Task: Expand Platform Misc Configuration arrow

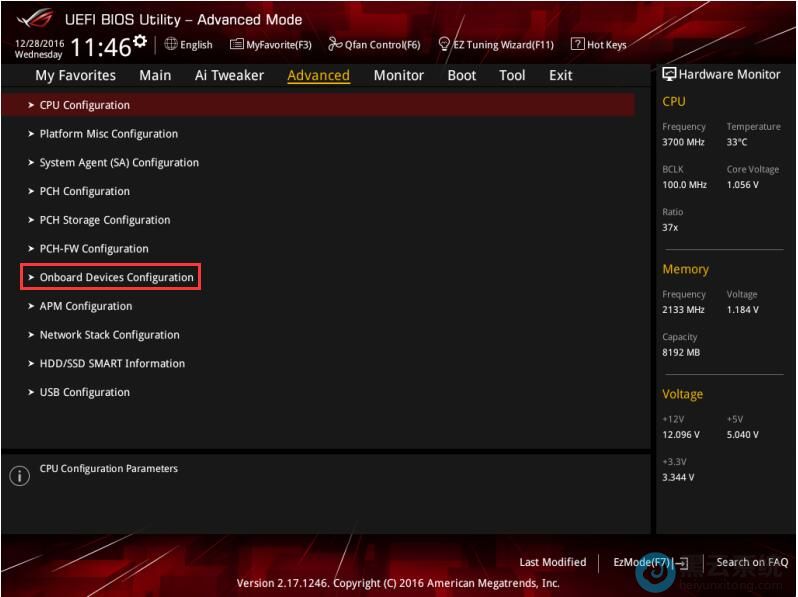Action: (x=31, y=134)
